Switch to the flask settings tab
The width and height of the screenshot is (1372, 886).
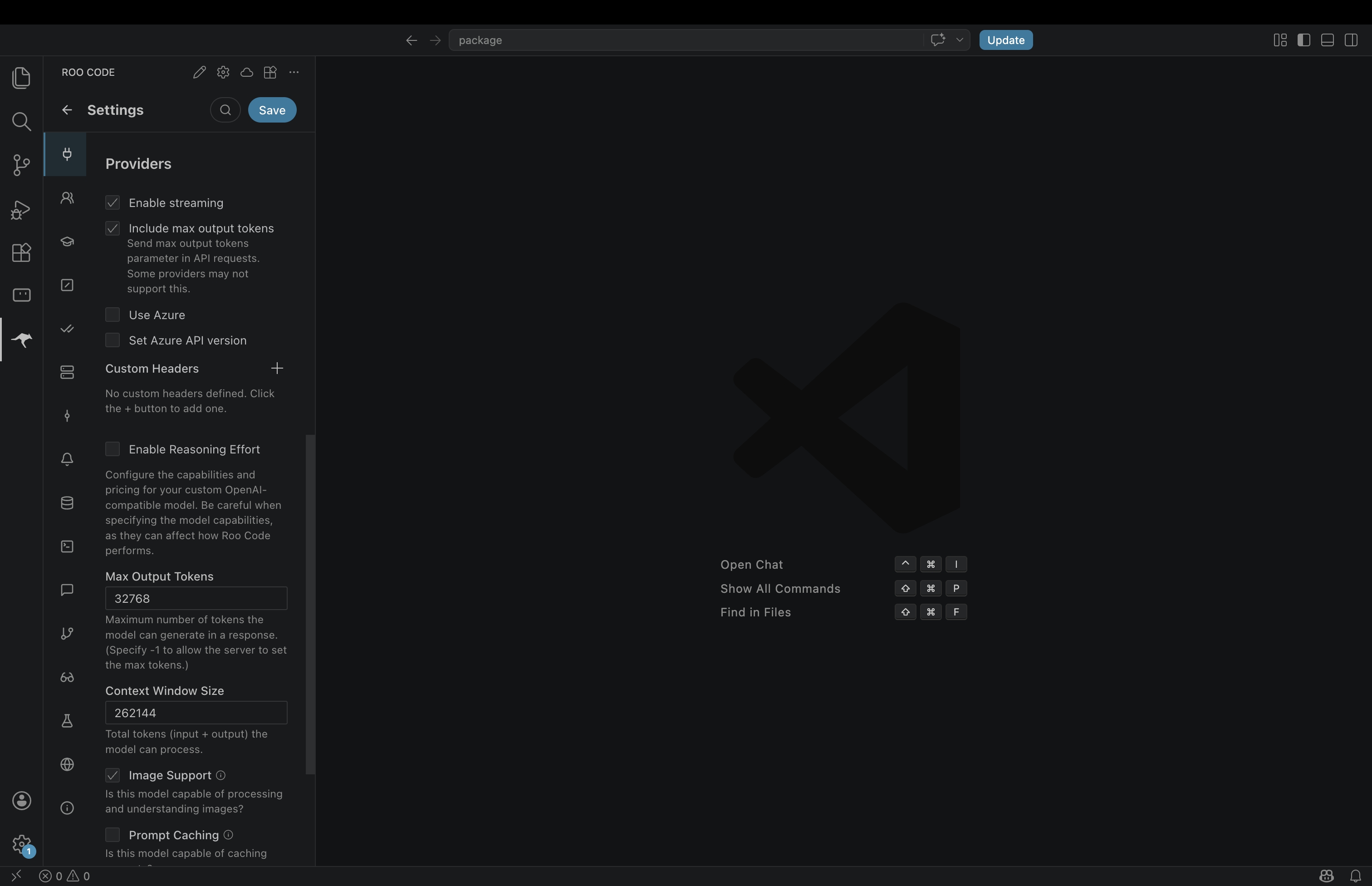coord(67,720)
